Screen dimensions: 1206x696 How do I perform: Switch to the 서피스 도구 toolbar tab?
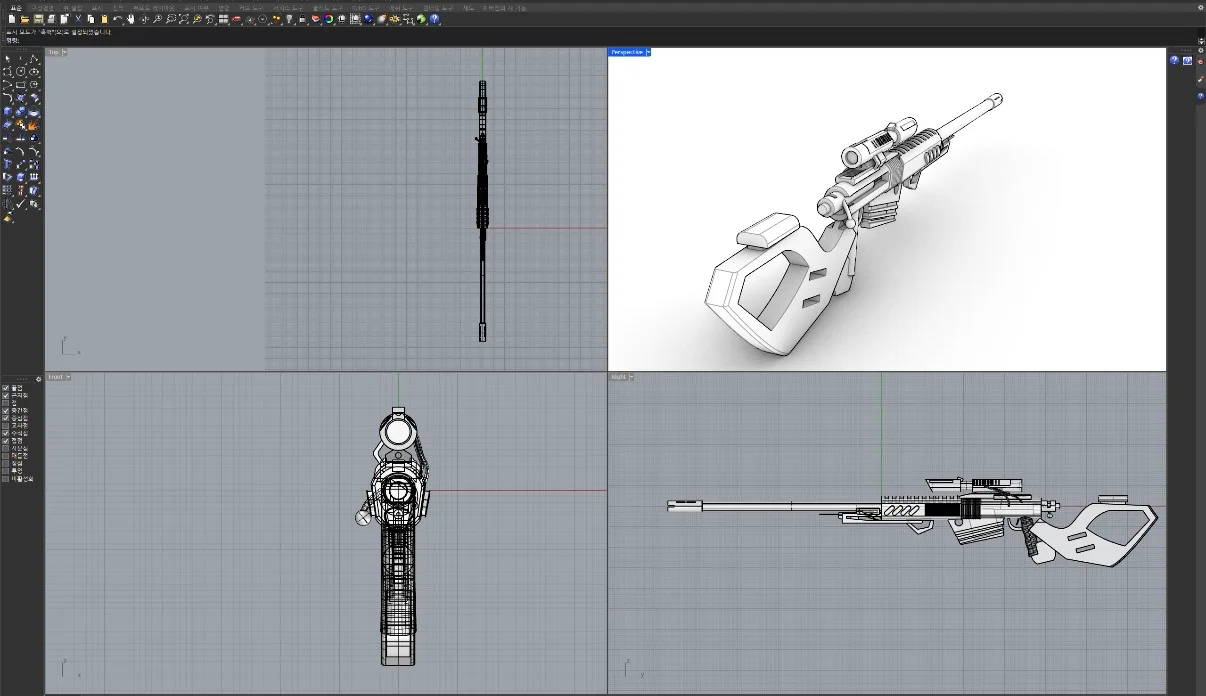(x=287, y=7)
